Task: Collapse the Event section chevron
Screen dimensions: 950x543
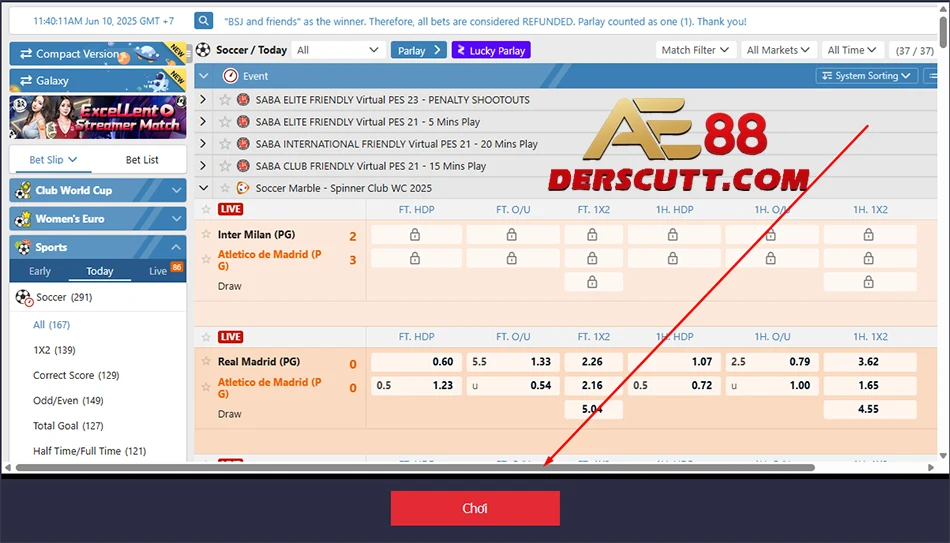Action: (204, 76)
